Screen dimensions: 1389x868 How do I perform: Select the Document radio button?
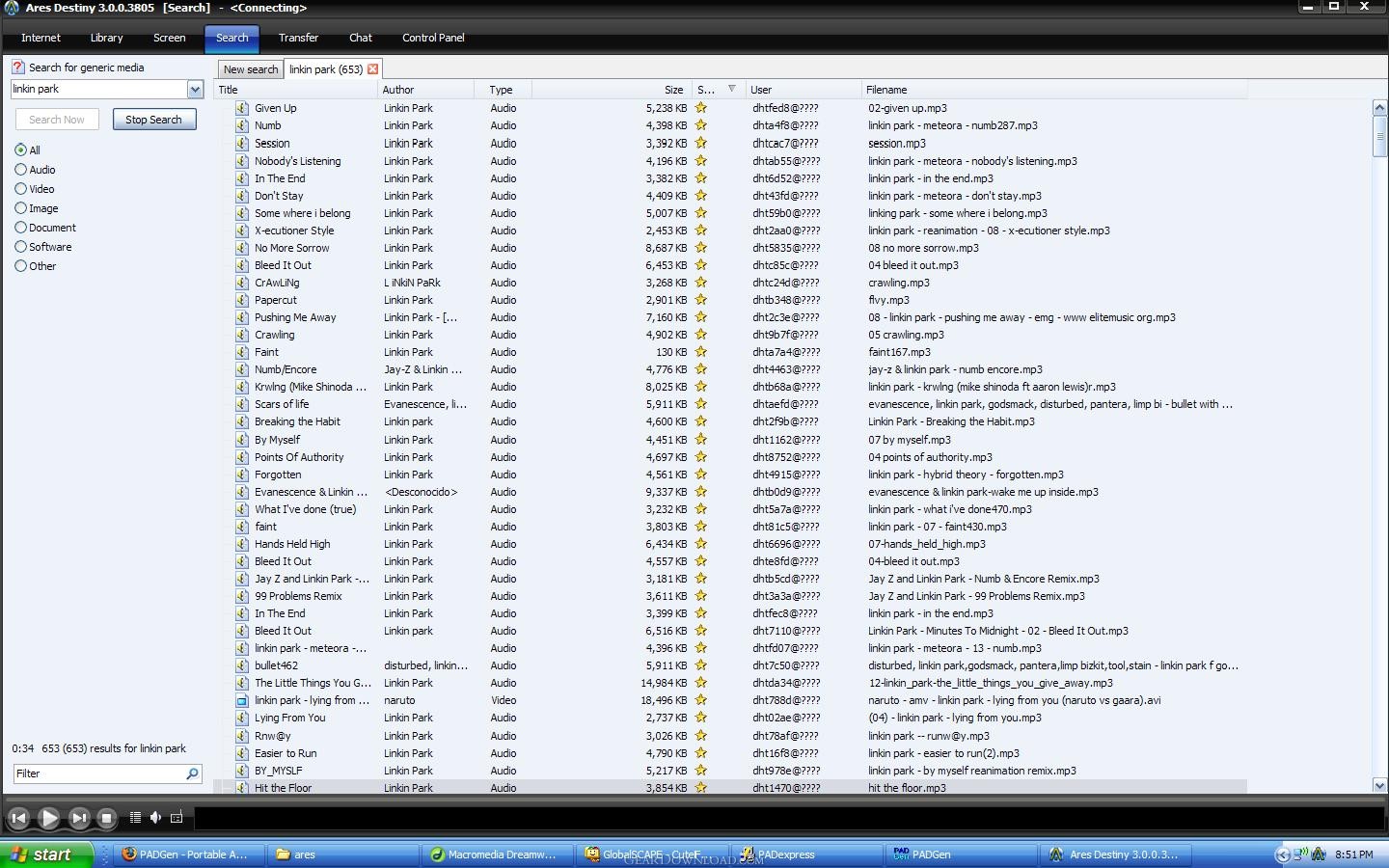(20, 228)
